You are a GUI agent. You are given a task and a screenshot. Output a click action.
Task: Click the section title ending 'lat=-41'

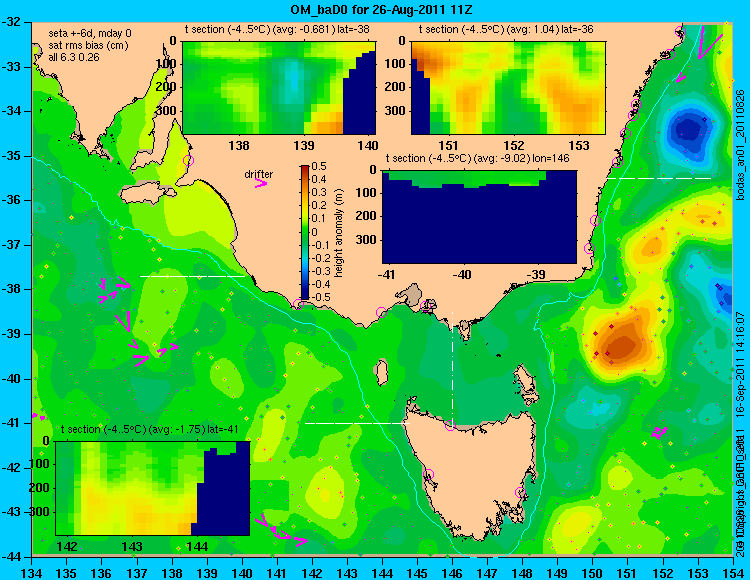pyautogui.click(x=150, y=429)
